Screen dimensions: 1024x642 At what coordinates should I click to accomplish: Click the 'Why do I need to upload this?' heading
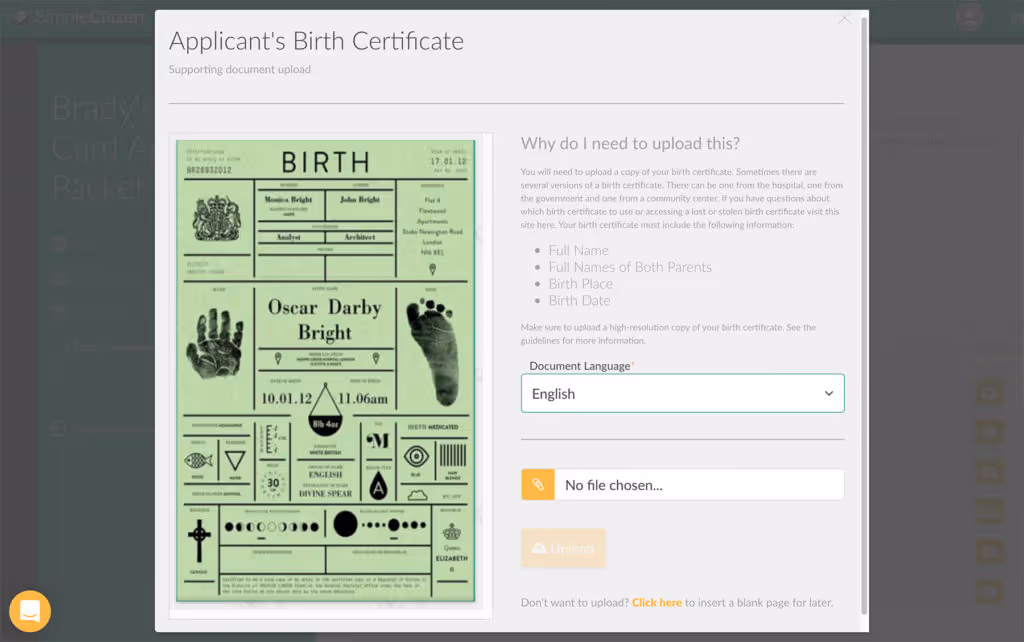point(630,144)
